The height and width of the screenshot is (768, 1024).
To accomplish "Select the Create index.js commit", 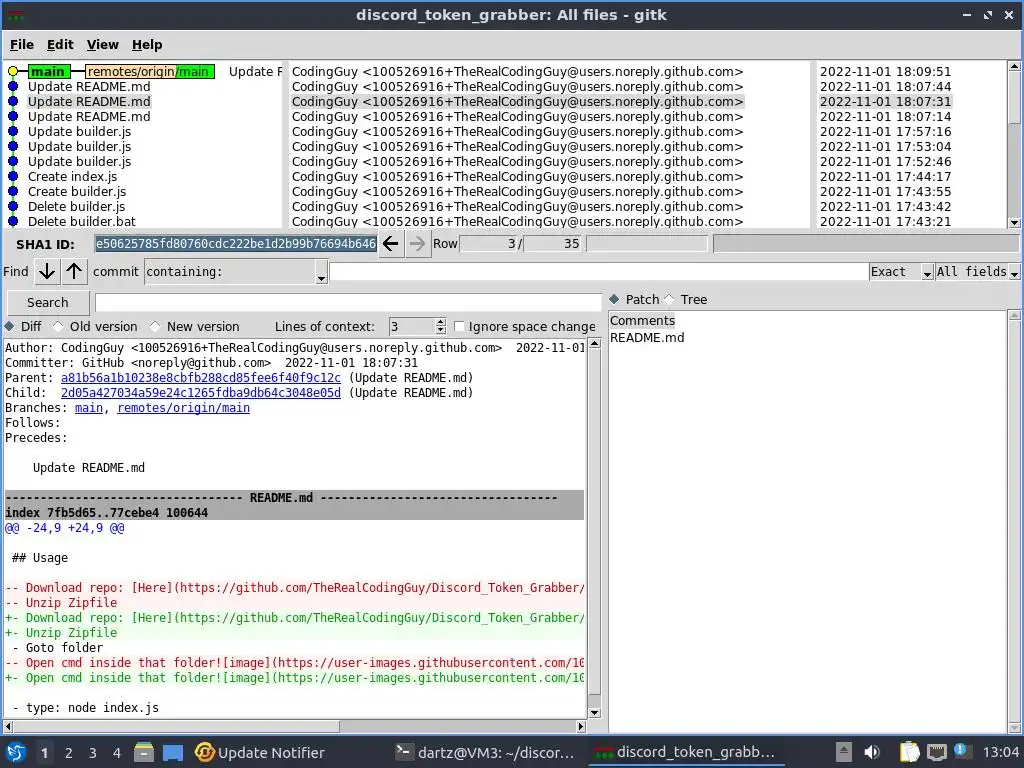I will [x=72, y=176].
